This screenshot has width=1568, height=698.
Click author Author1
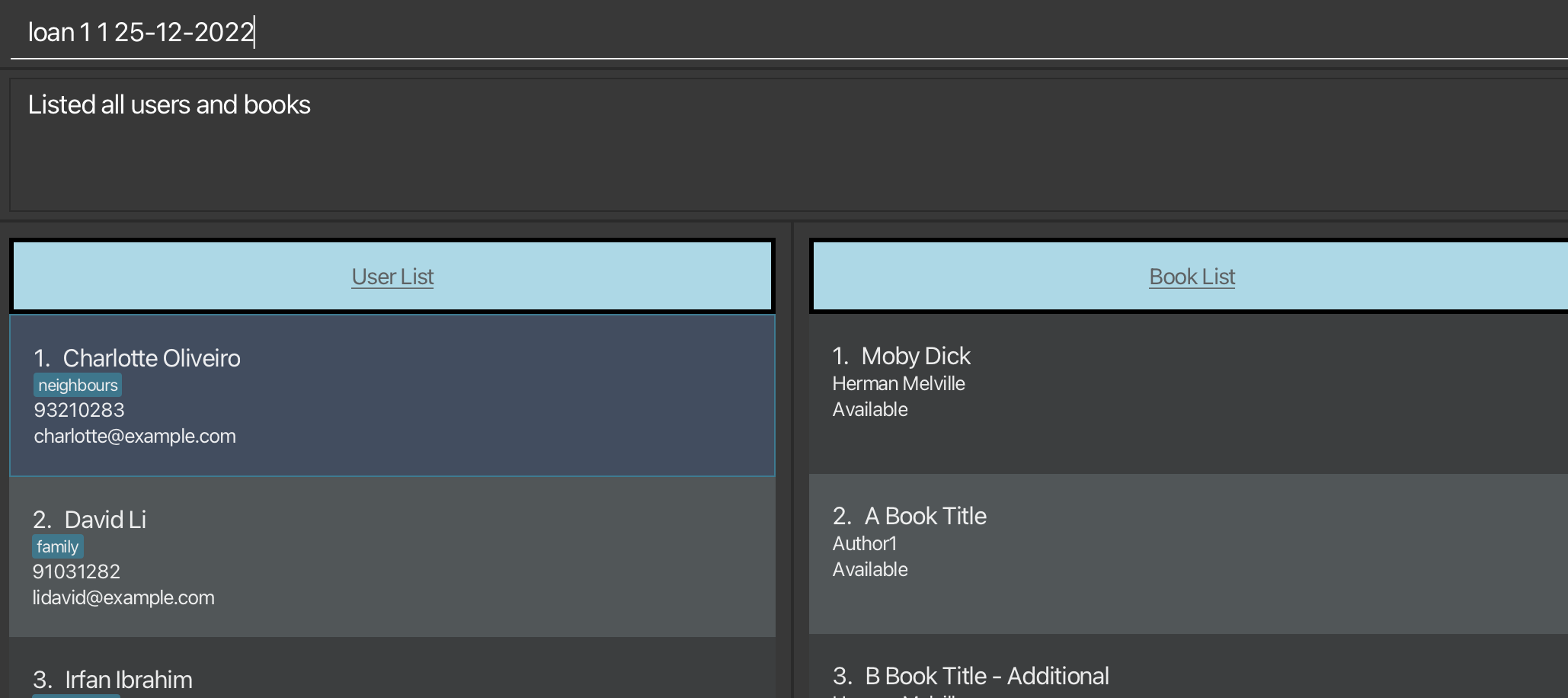pyautogui.click(x=865, y=543)
